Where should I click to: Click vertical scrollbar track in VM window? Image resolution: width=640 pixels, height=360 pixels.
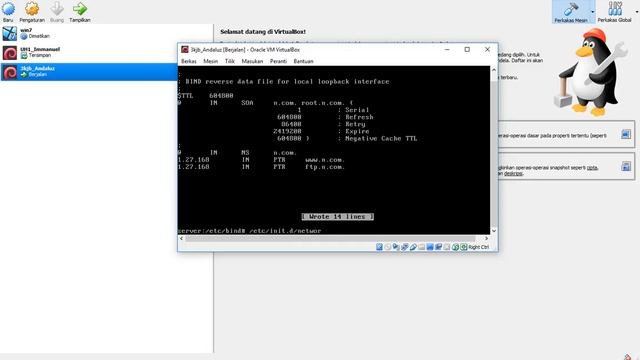click(x=494, y=150)
